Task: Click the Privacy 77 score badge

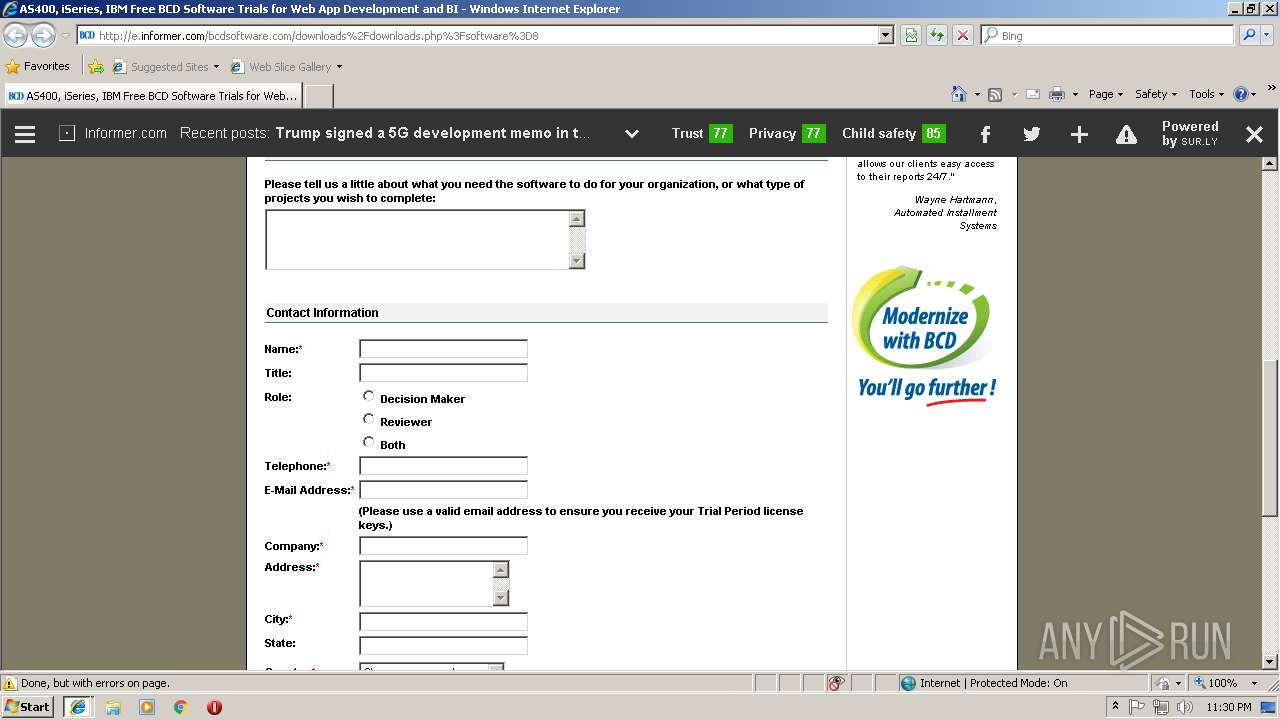Action: click(x=787, y=133)
